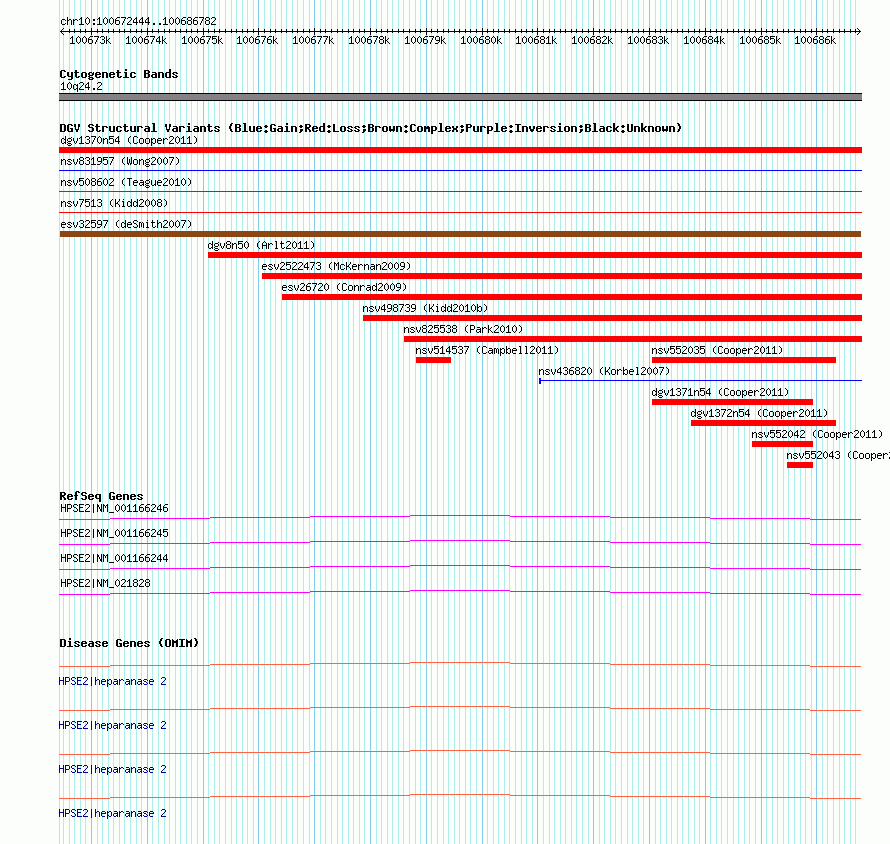Click the dgv1370n54 (Cooper2011) variant label
Image resolution: width=890 pixels, height=844 pixels.
129,140
